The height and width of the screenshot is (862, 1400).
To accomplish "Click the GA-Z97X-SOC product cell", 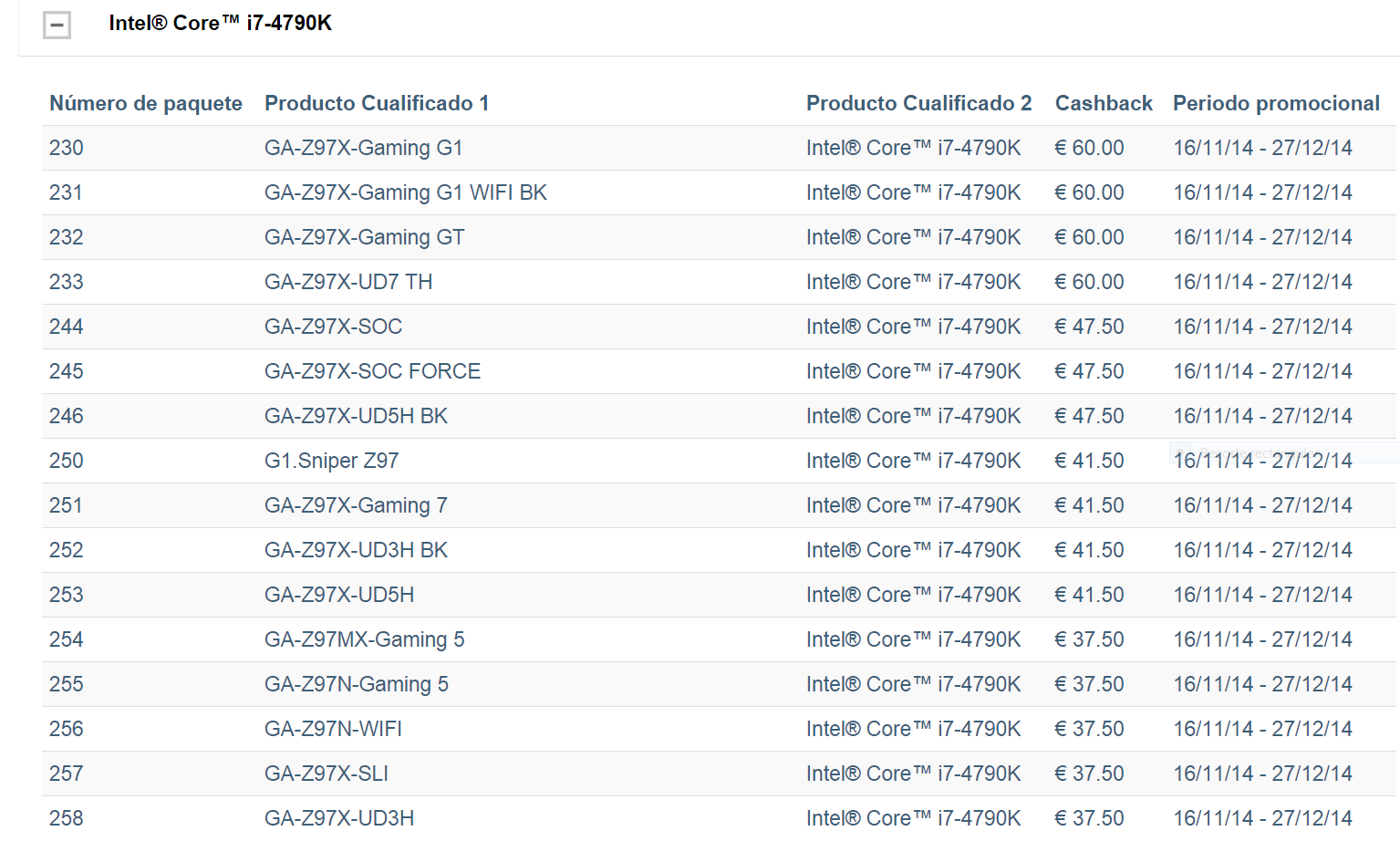I will 334,327.
